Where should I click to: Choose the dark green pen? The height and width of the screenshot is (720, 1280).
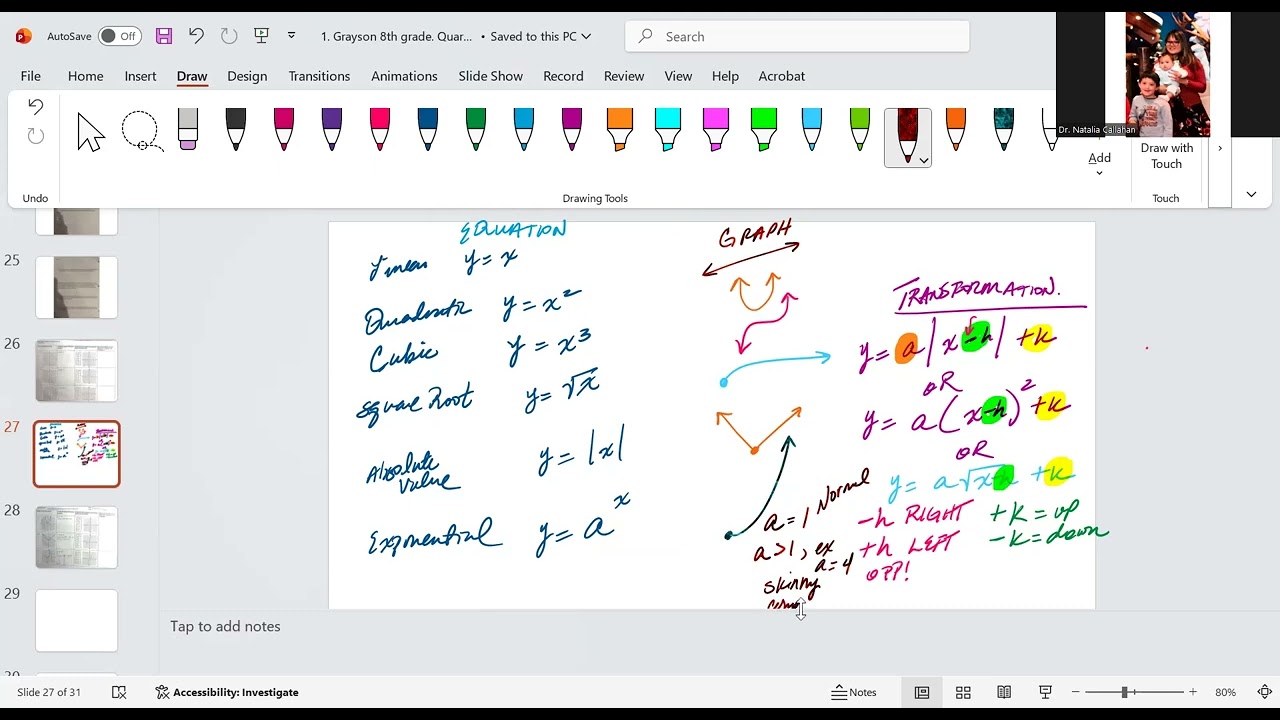[476, 130]
